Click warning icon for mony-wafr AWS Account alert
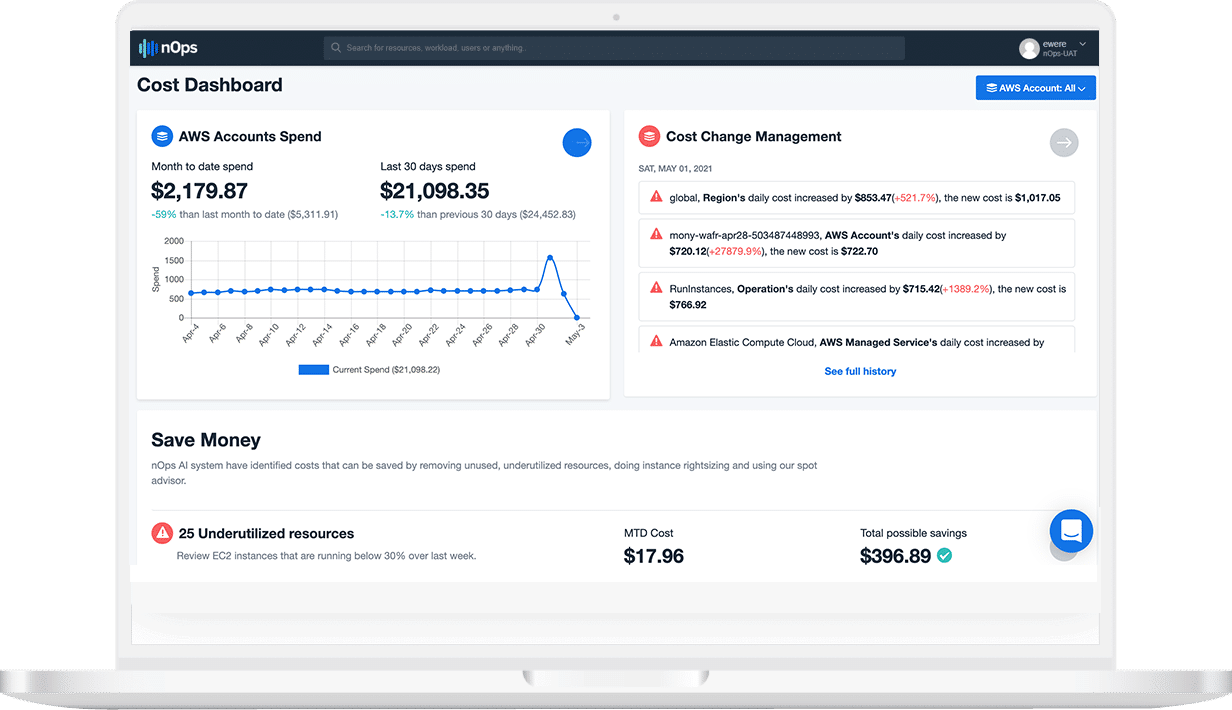Viewport: 1232px width, 710px height. point(656,234)
